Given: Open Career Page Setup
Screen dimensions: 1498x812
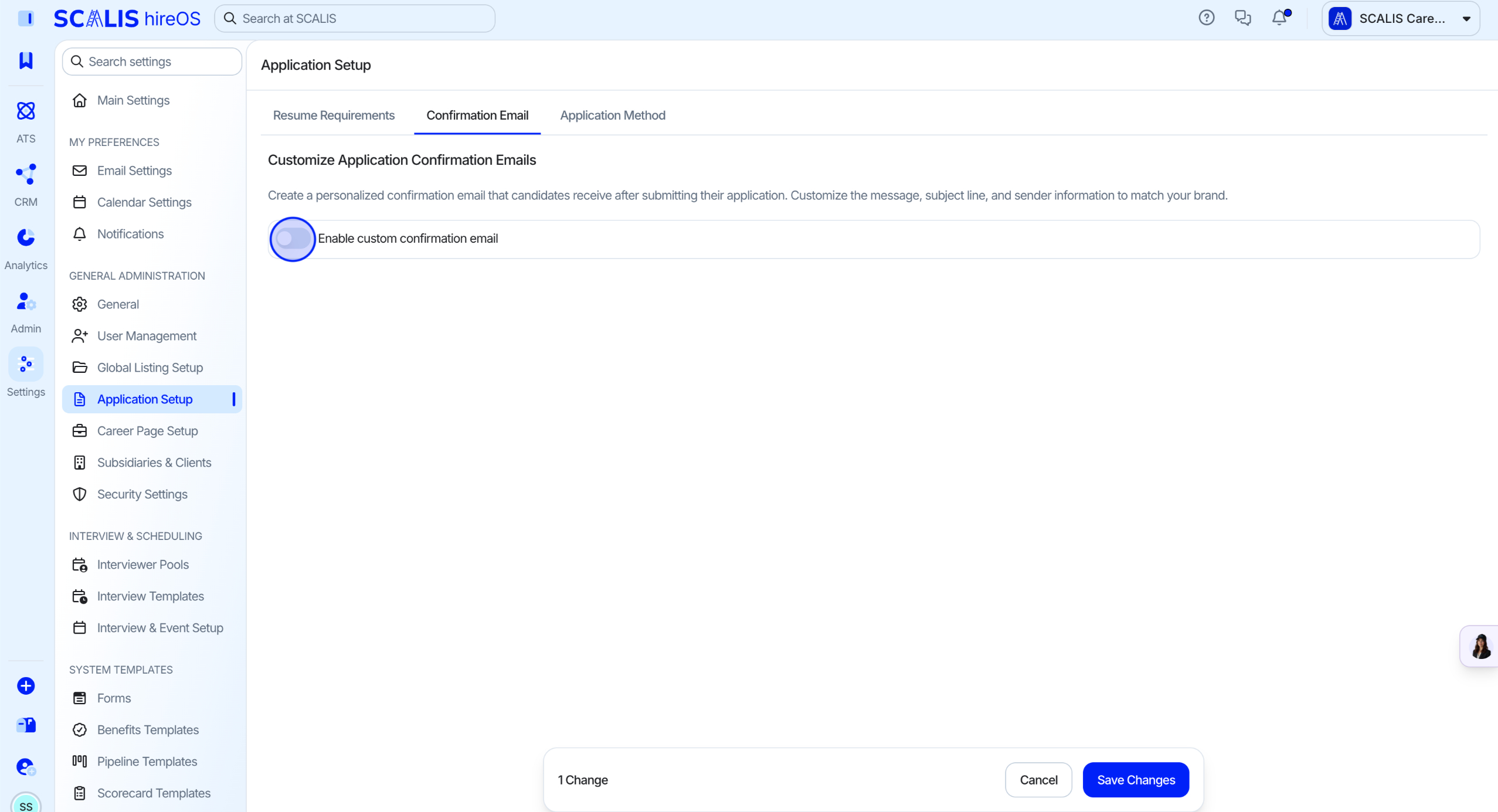Looking at the screenshot, I should 152,431.
